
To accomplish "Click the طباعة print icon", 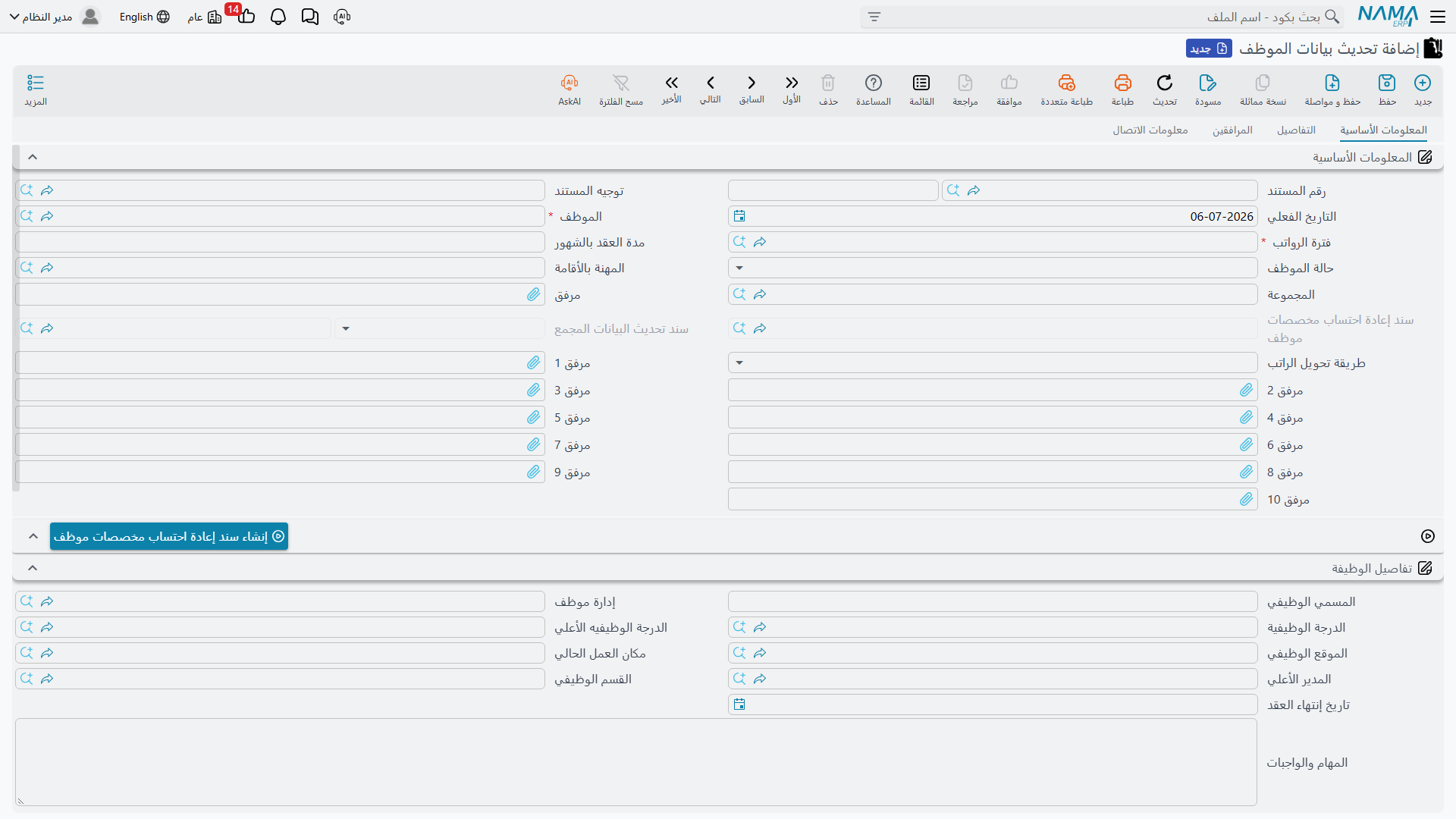I will [1123, 83].
